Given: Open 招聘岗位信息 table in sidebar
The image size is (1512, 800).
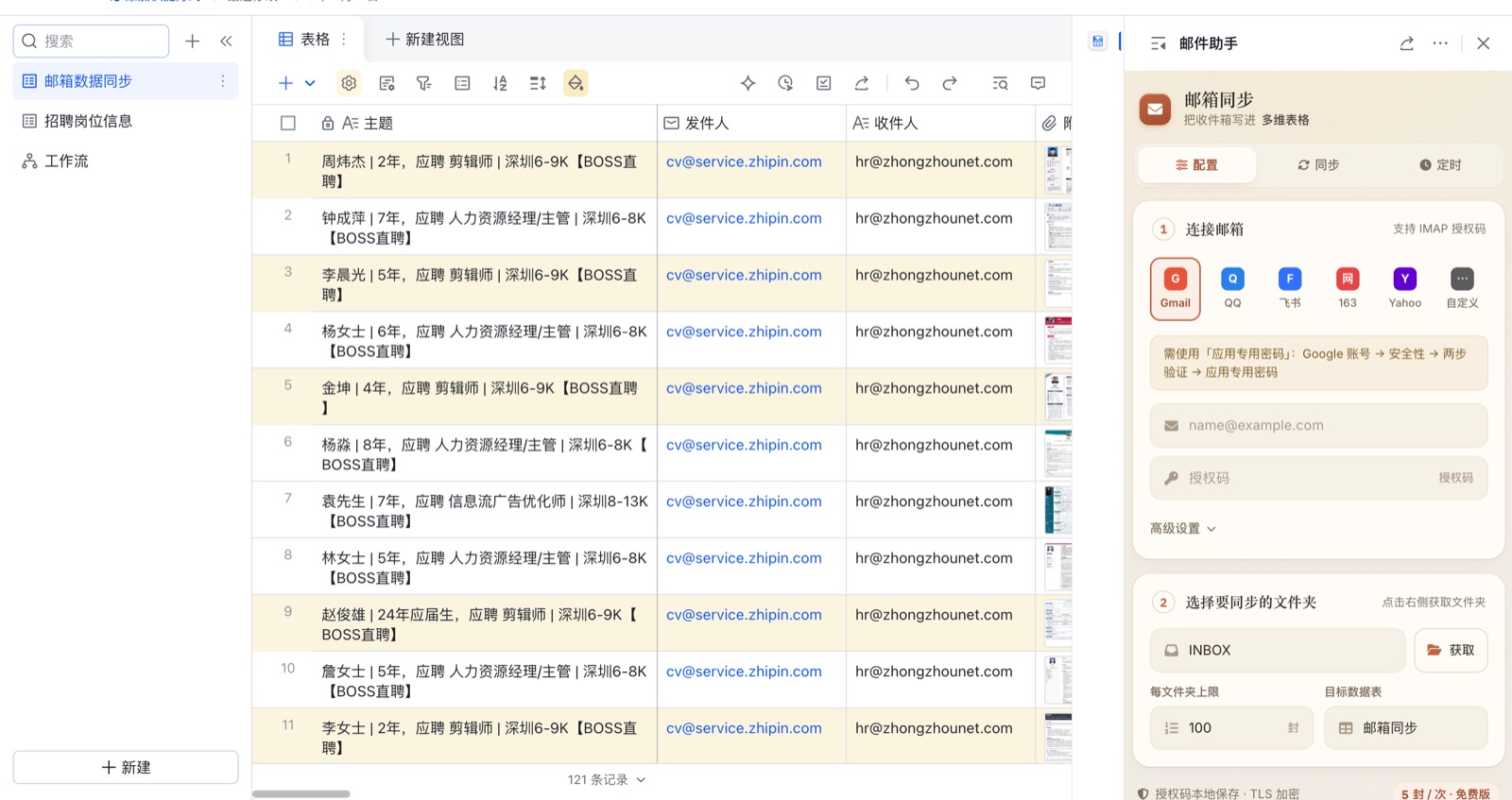Looking at the screenshot, I should (x=126, y=121).
